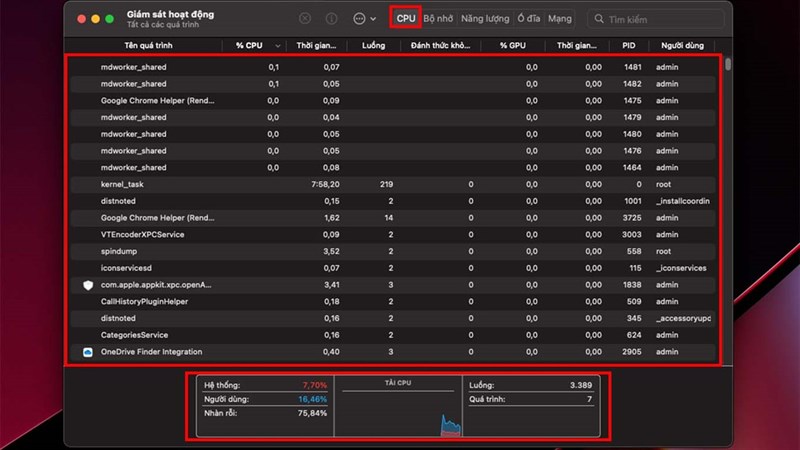
Task: Sort processes by PID column header
Action: point(628,46)
